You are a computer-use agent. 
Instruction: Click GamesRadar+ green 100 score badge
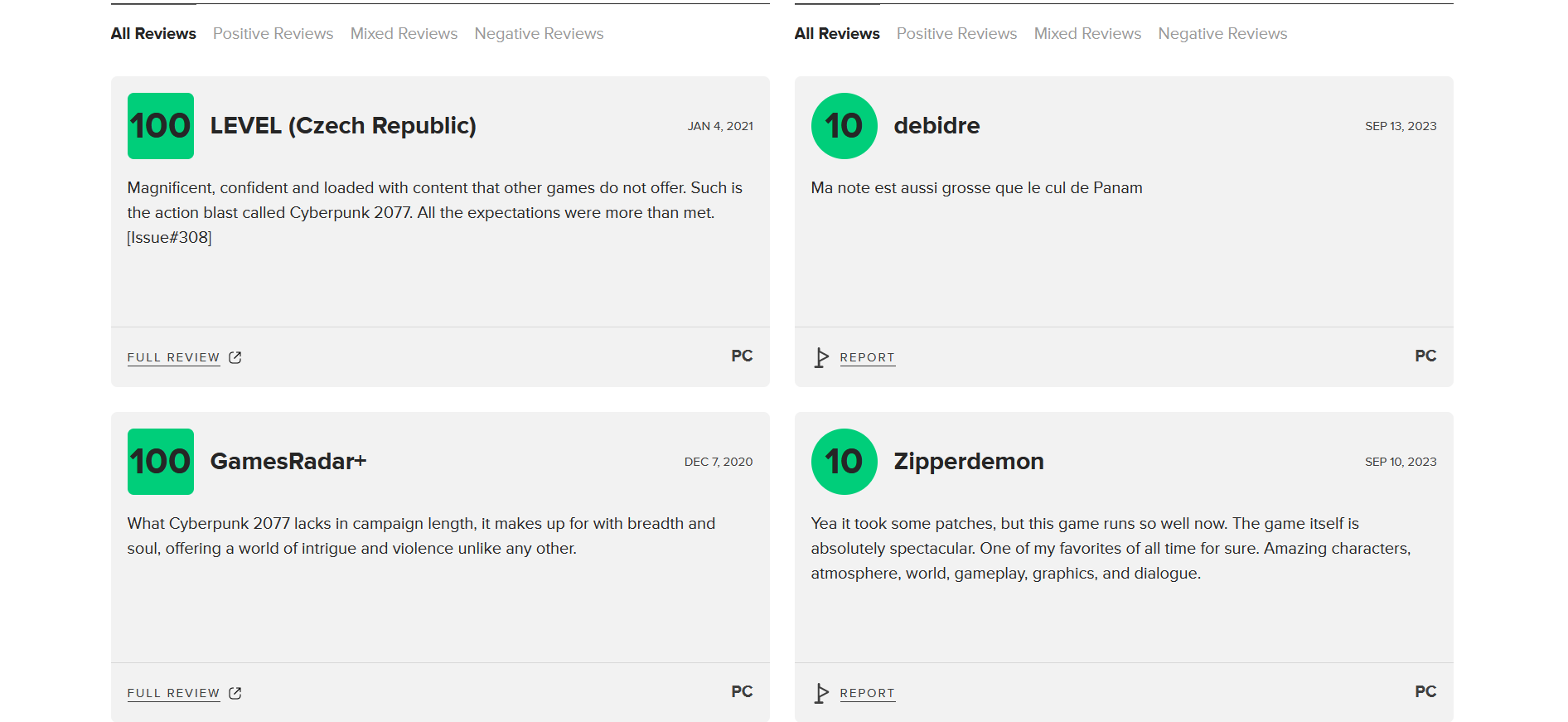(x=161, y=462)
